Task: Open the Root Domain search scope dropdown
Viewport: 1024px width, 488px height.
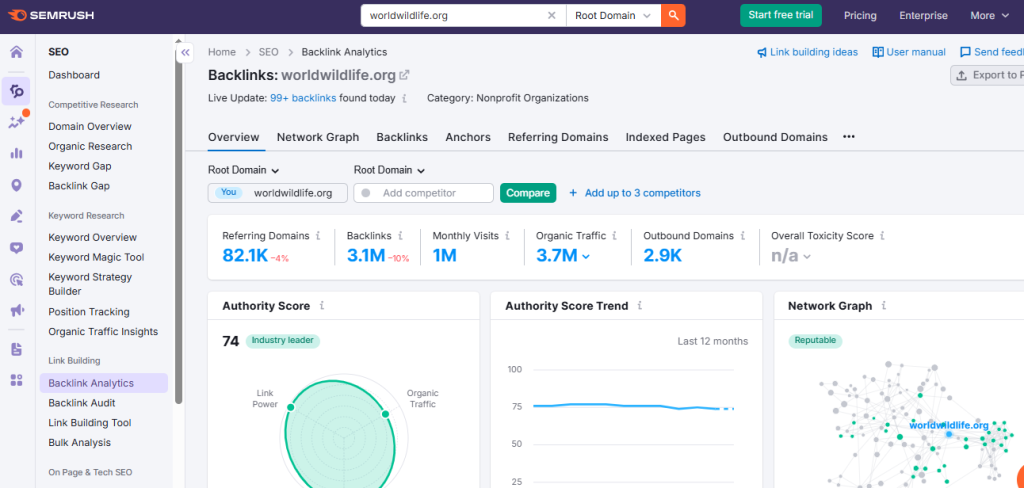Action: tap(613, 15)
